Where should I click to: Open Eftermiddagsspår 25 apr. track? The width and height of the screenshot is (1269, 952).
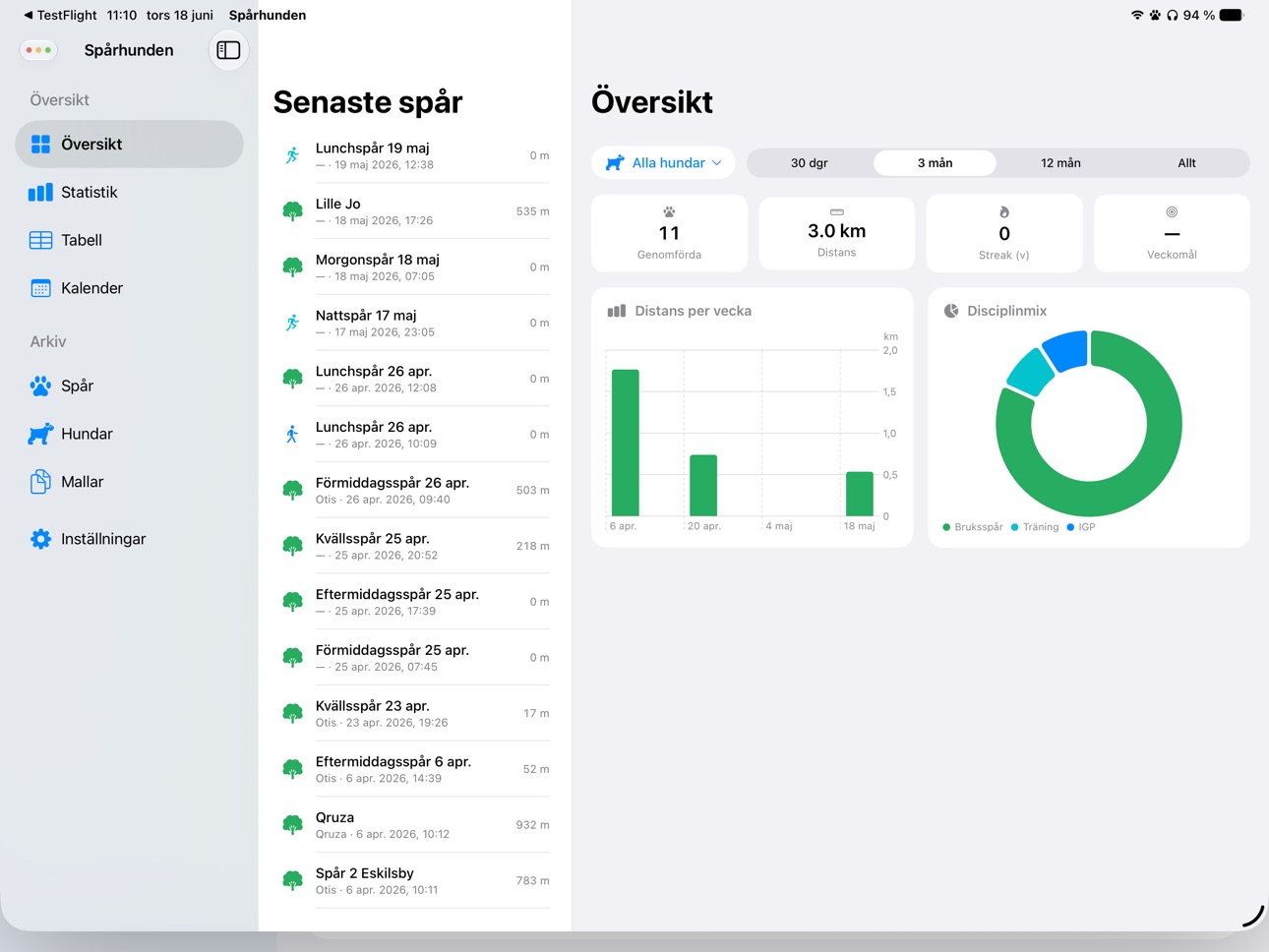point(414,602)
